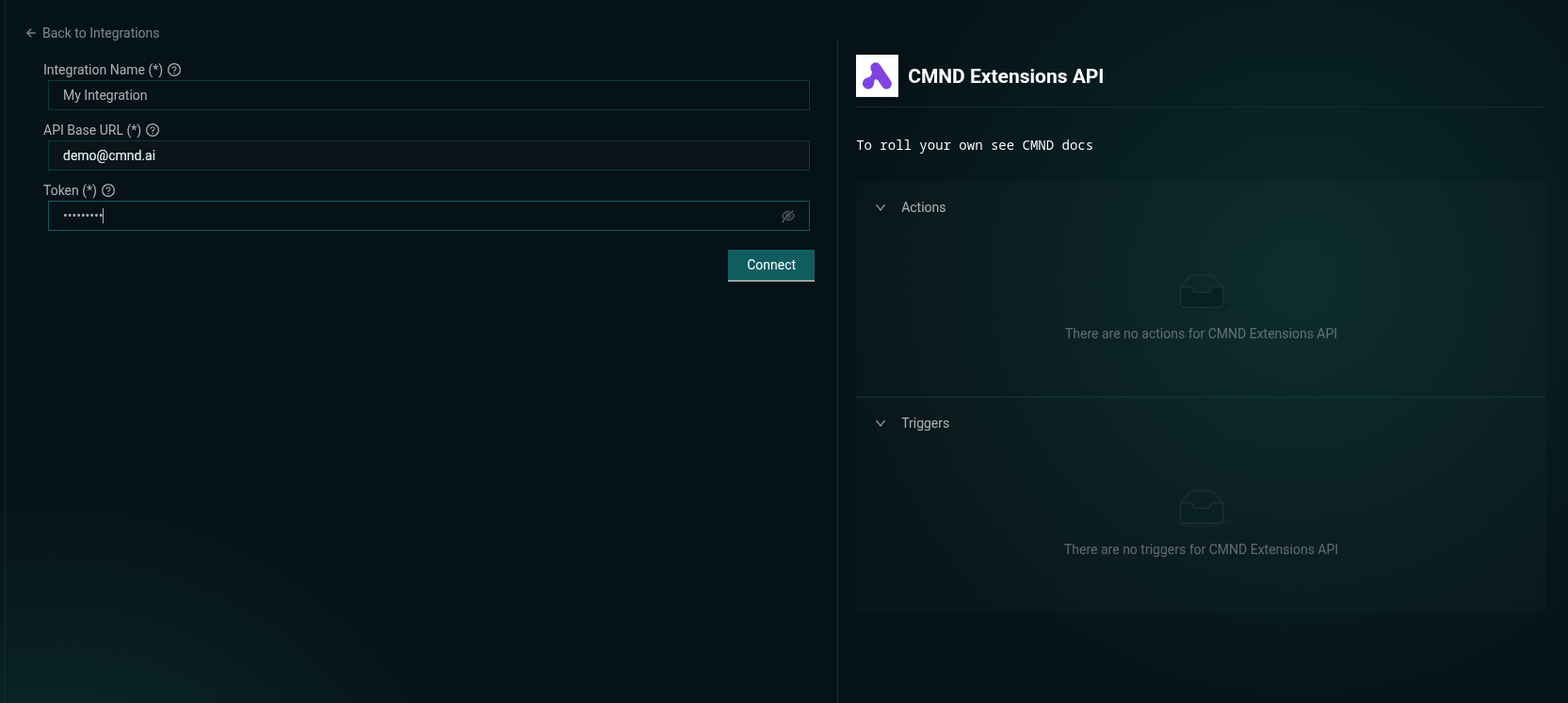Click the CMND Extensions API logo
Screen dimensions: 1568x703
pos(877,75)
